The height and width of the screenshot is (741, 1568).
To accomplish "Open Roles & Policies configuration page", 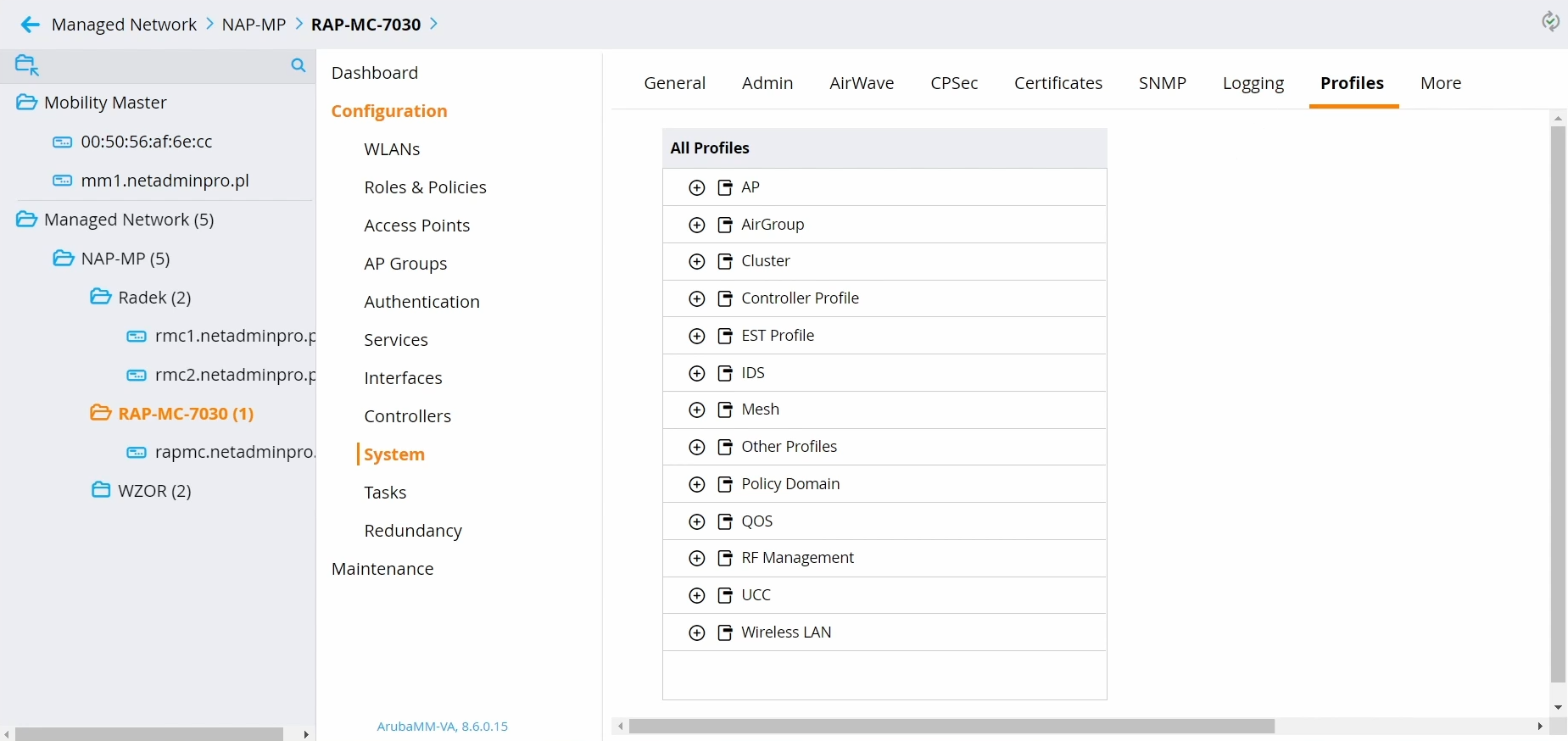I will [x=425, y=187].
